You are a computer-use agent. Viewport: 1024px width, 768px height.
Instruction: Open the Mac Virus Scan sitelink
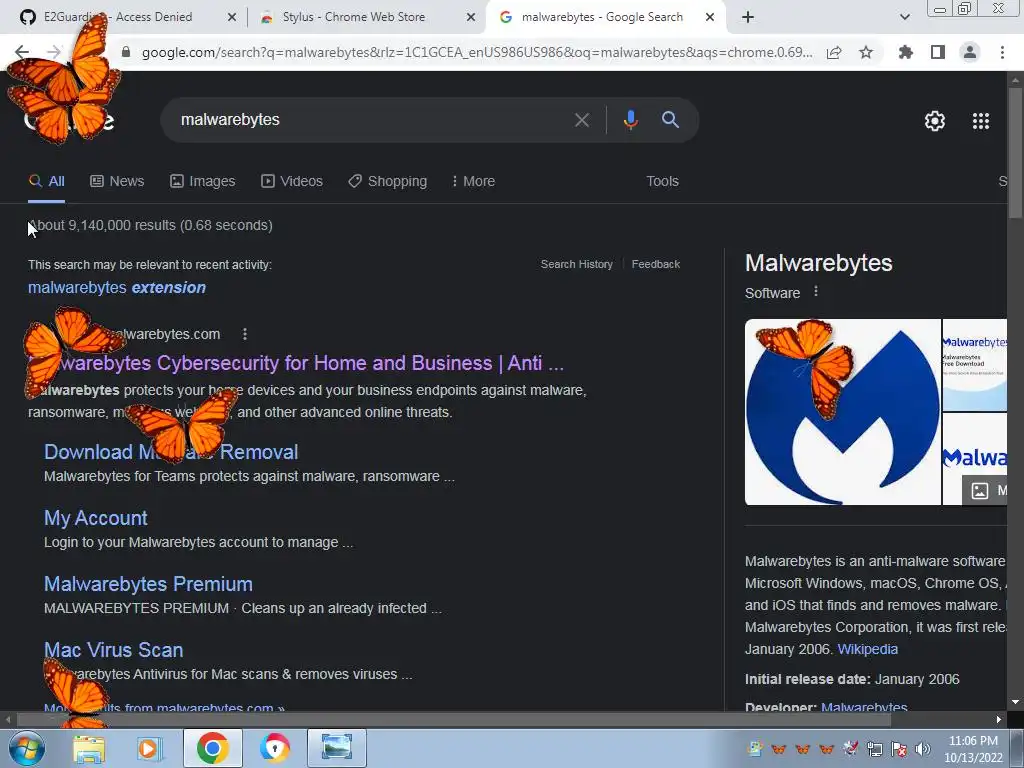(114, 650)
